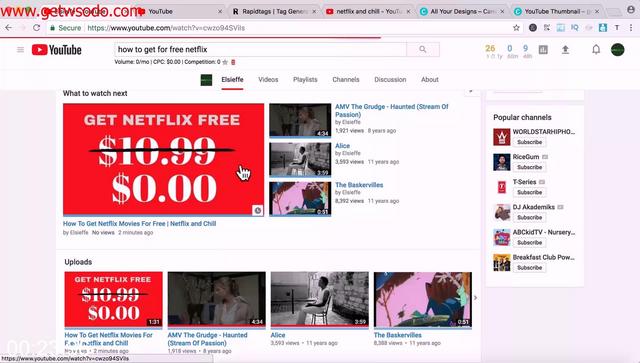This screenshot has width=640, height=363.
Task: Click the browser back arrow
Action: pos(9,28)
